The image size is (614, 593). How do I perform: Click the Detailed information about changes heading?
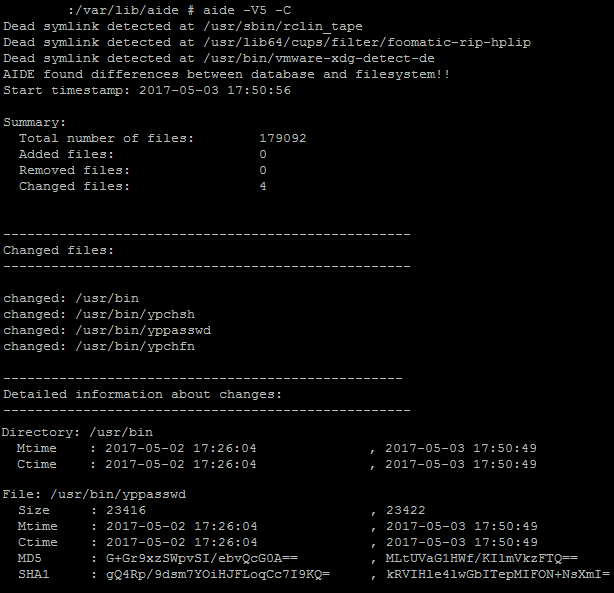[x=143, y=394]
